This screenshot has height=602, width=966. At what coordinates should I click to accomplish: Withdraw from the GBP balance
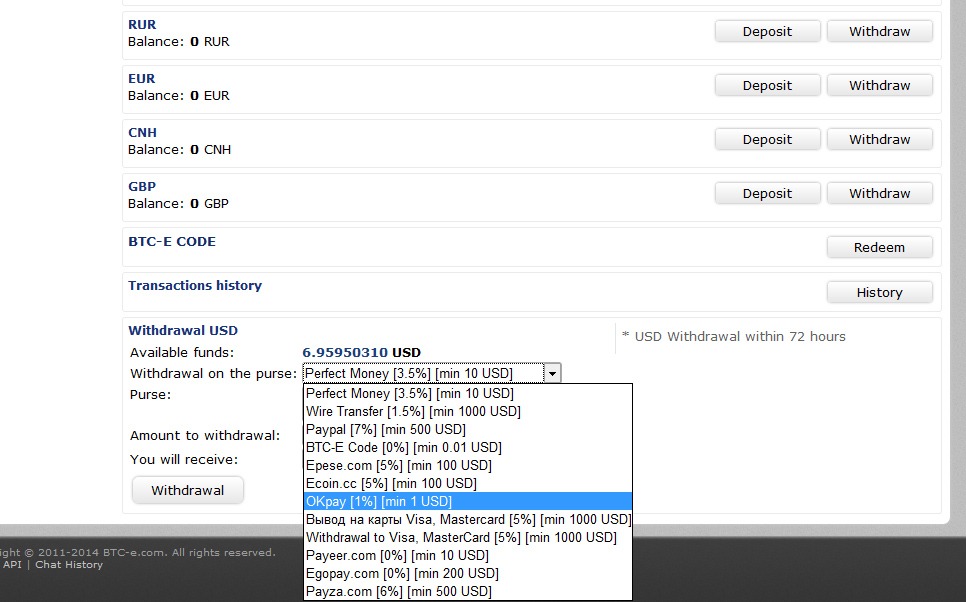pos(879,193)
